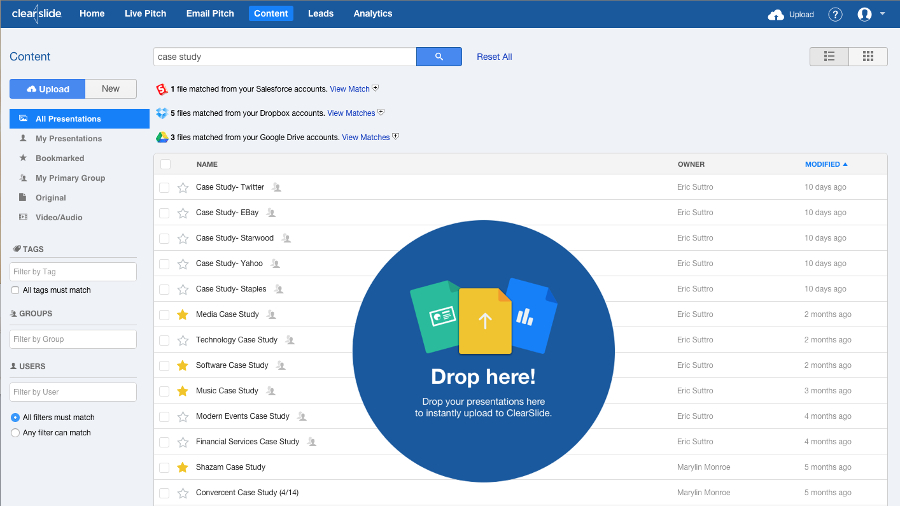Image resolution: width=900 pixels, height=506 pixels.
Task: Remove bookmark star on Software Case Study
Action: [183, 365]
